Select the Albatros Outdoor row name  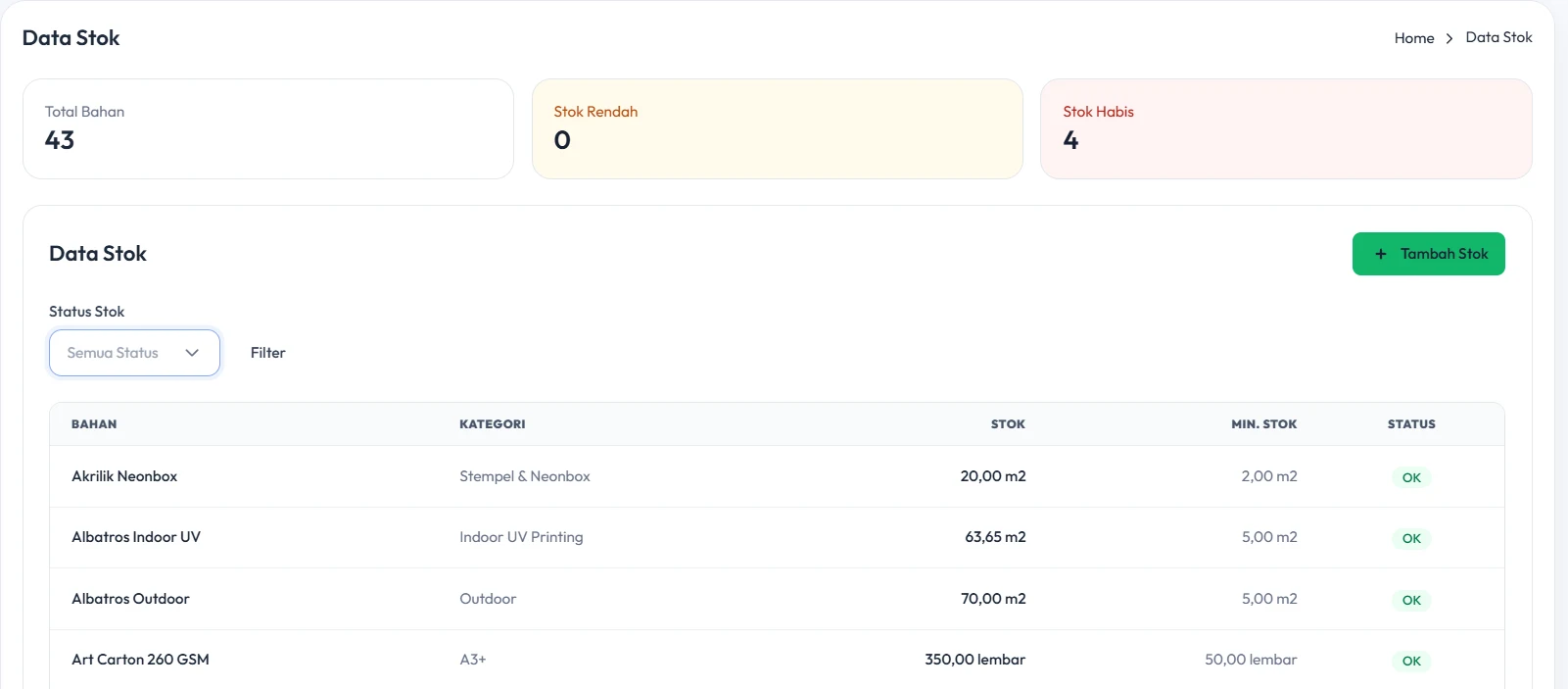pyautogui.click(x=130, y=599)
